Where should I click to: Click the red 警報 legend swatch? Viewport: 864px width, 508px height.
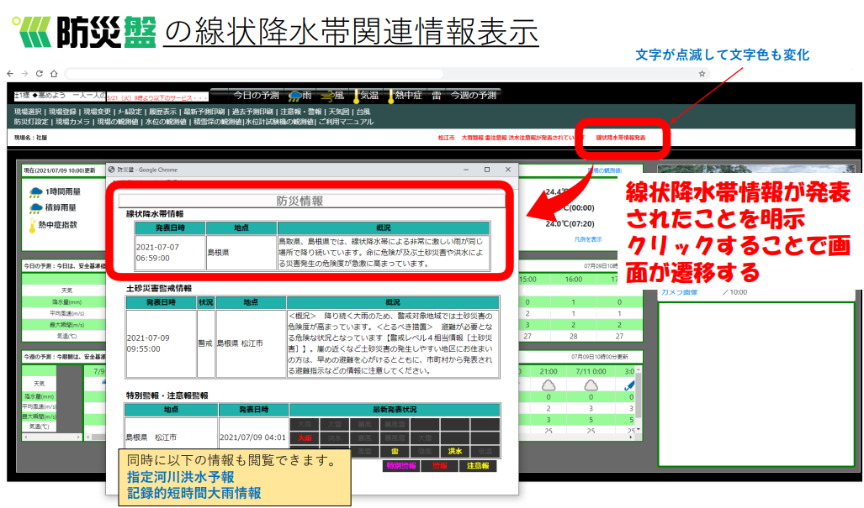coord(439,466)
